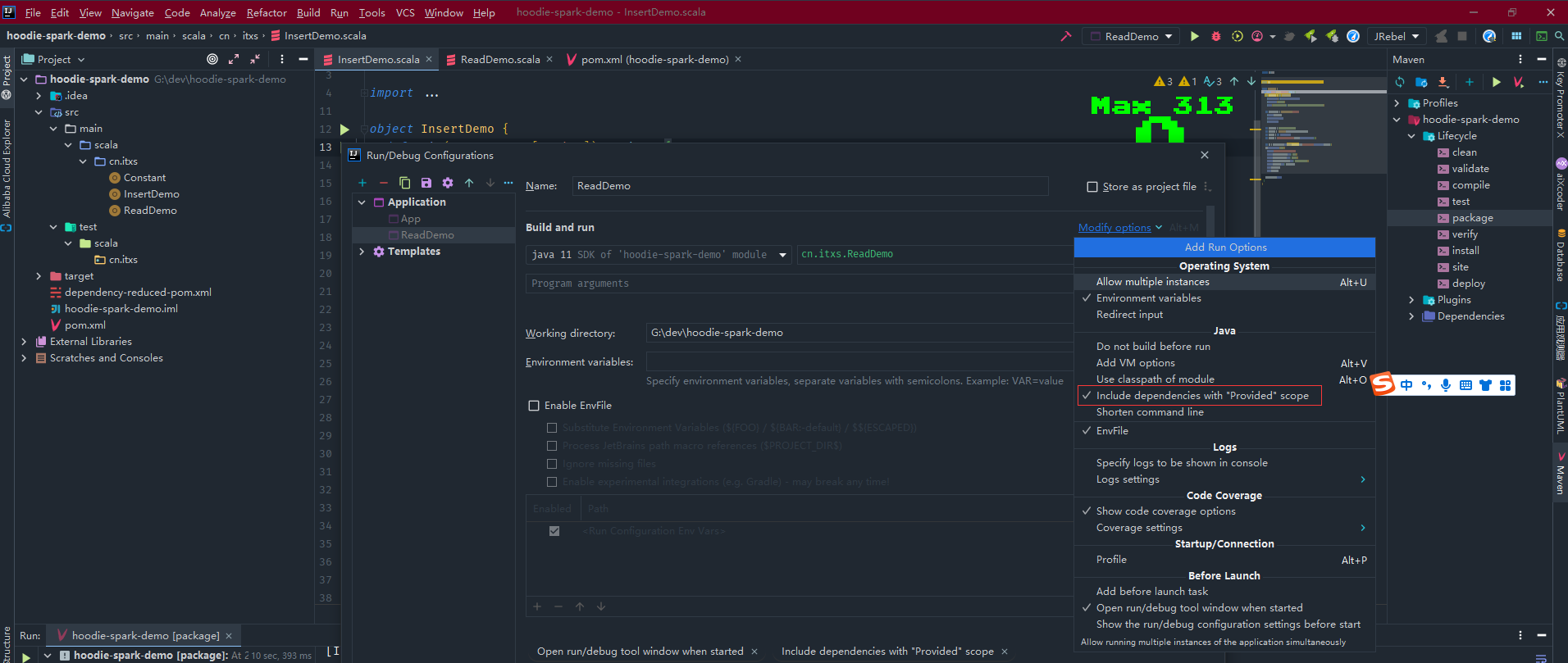The width and height of the screenshot is (1568, 663).
Task: Click the run gutter arrow beside object InsertDemo
Action: 344,129
